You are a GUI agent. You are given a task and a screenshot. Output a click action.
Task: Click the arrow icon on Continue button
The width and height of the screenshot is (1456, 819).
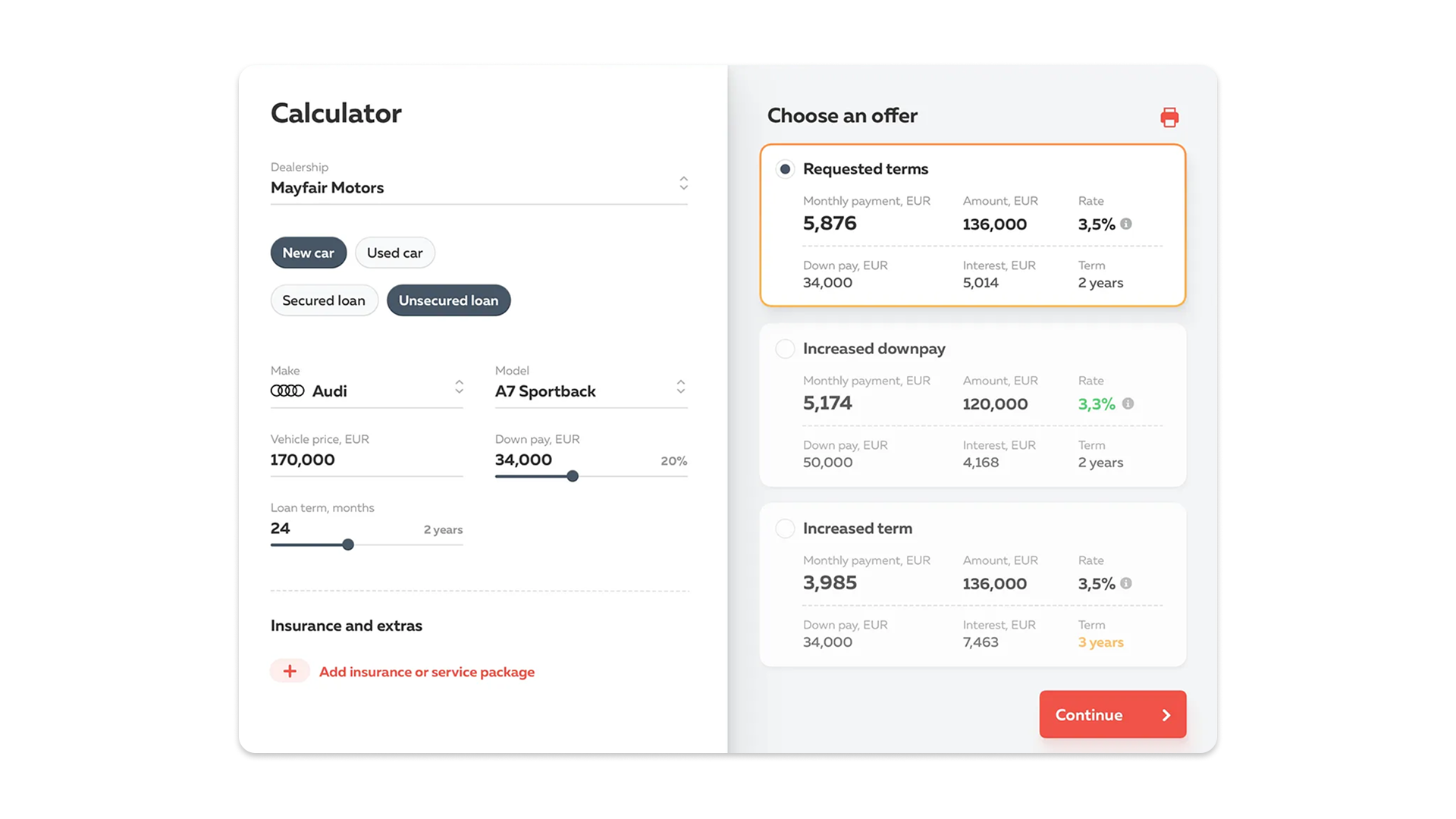tap(1166, 715)
